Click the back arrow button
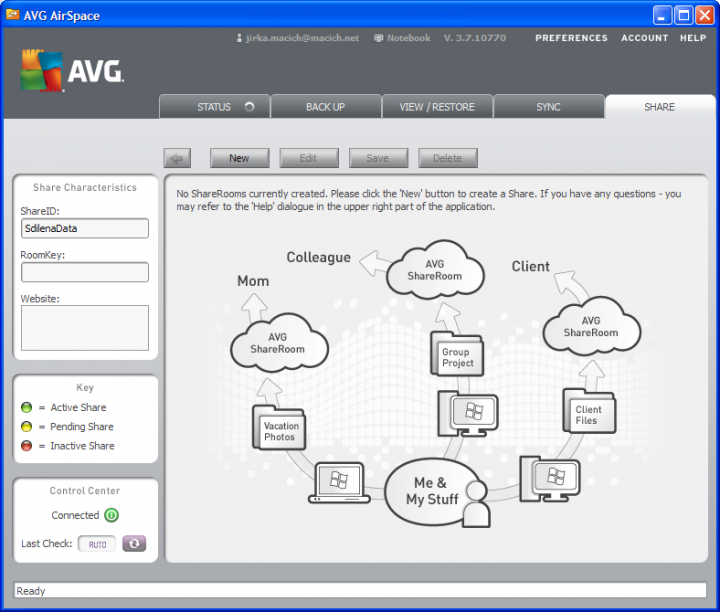Screen dimensions: 720x612 [177, 158]
